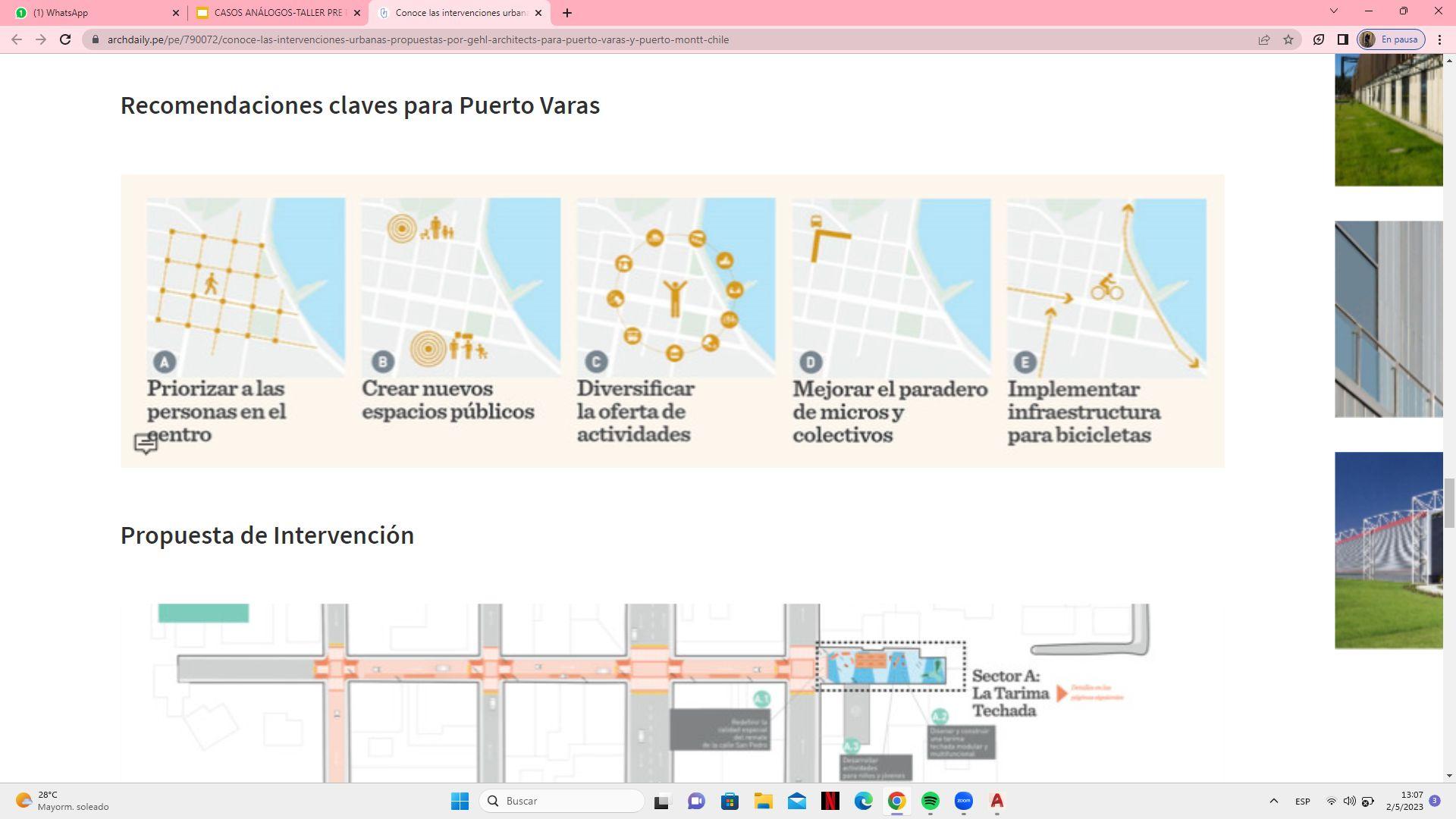Open the sidebar thumbnail of the grass facade

pos(1389,120)
